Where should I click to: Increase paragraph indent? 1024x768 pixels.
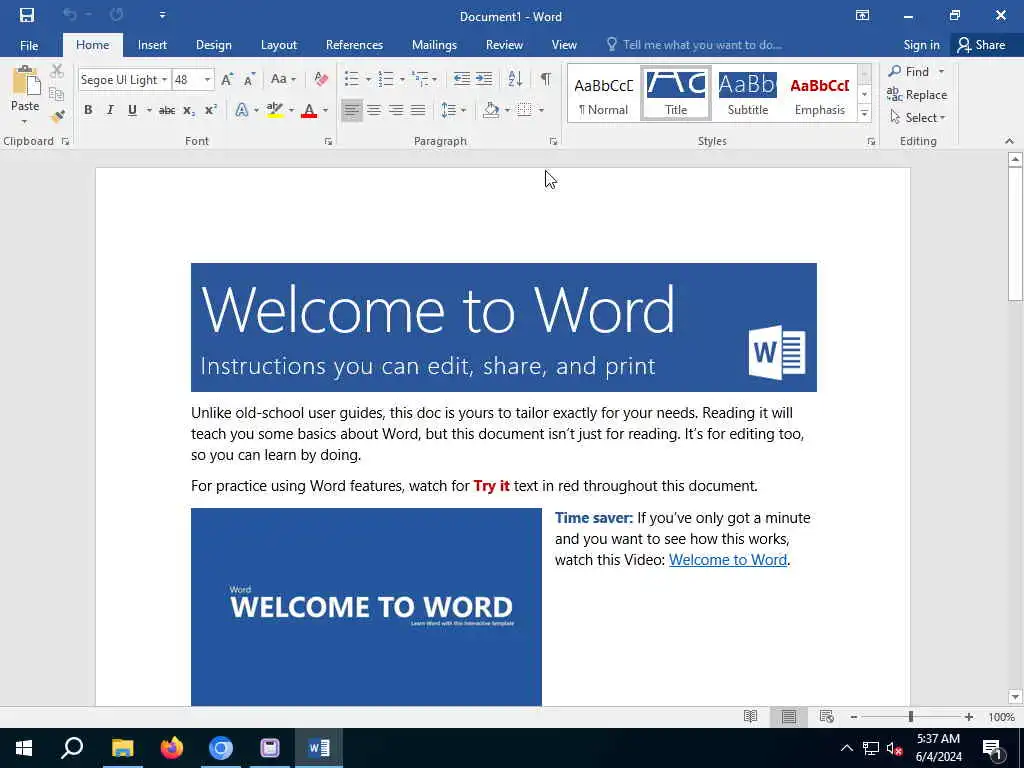point(484,80)
